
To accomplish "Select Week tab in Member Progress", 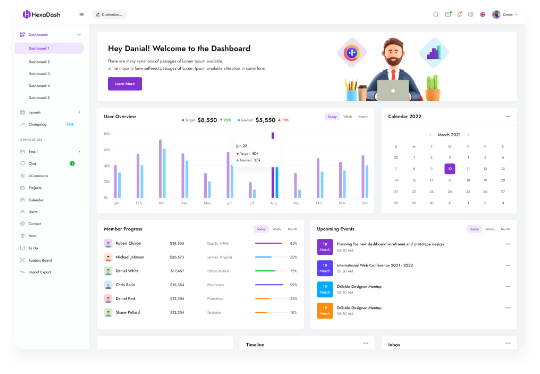I will (277, 229).
